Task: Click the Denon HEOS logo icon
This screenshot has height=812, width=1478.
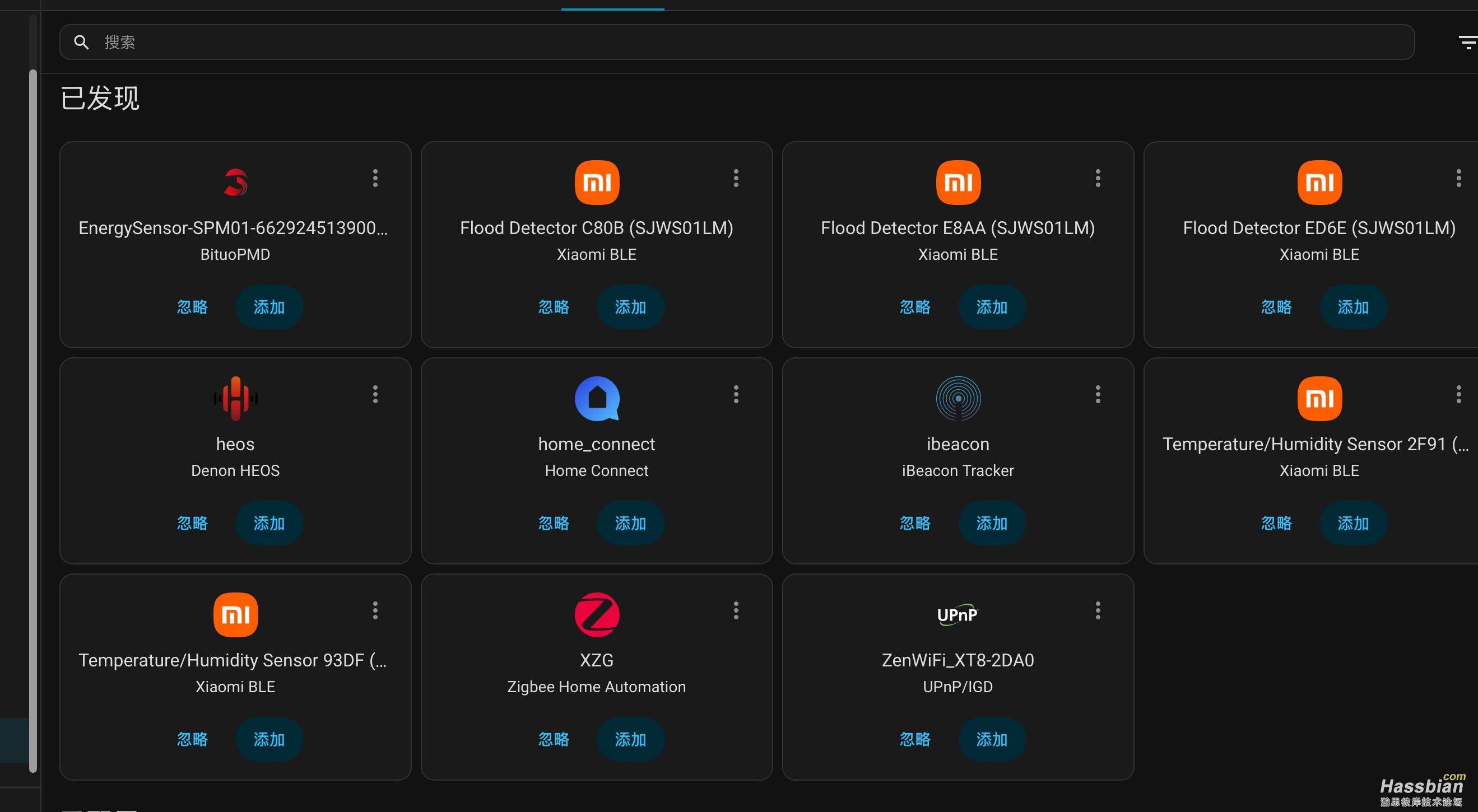Action: coord(235,399)
